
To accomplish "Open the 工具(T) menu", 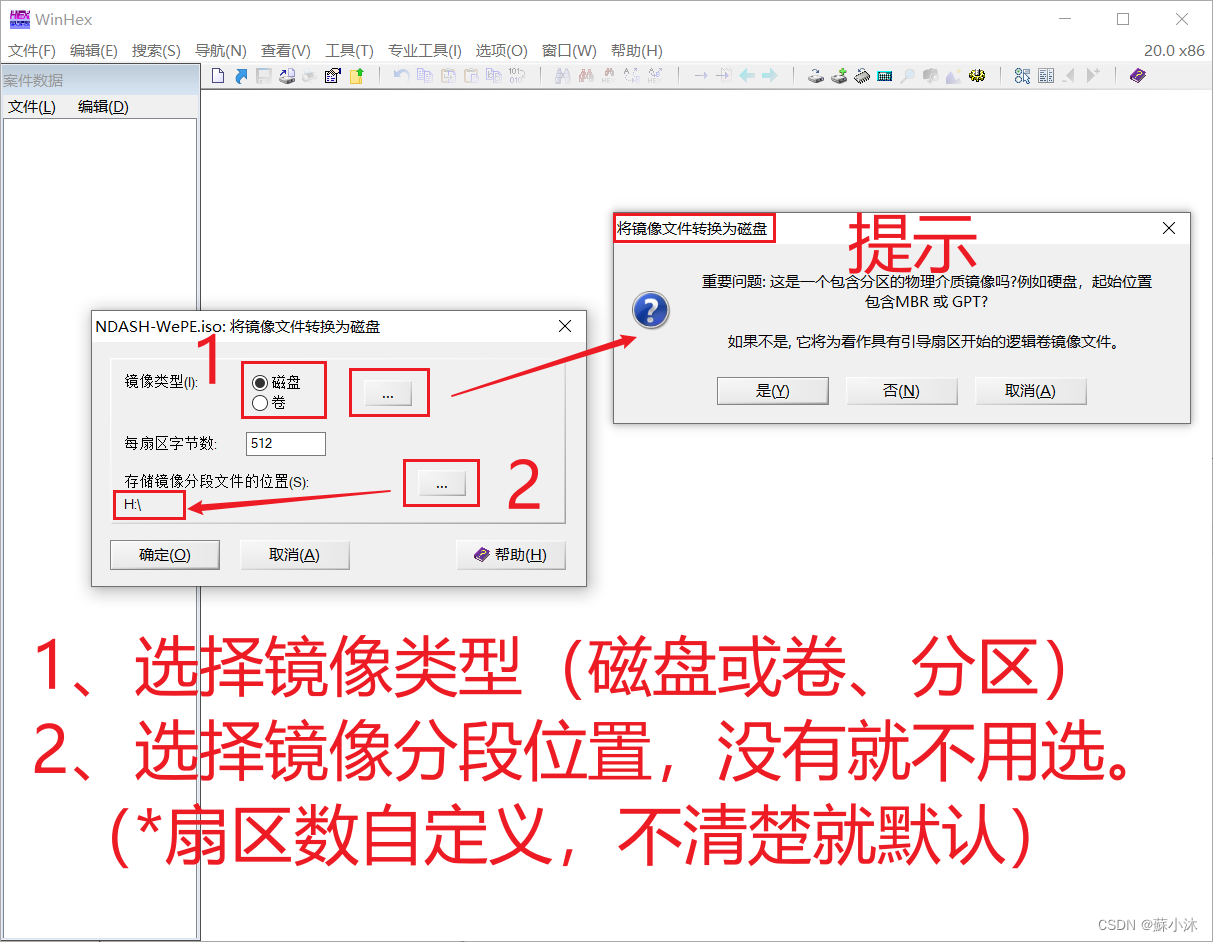I will (x=350, y=51).
